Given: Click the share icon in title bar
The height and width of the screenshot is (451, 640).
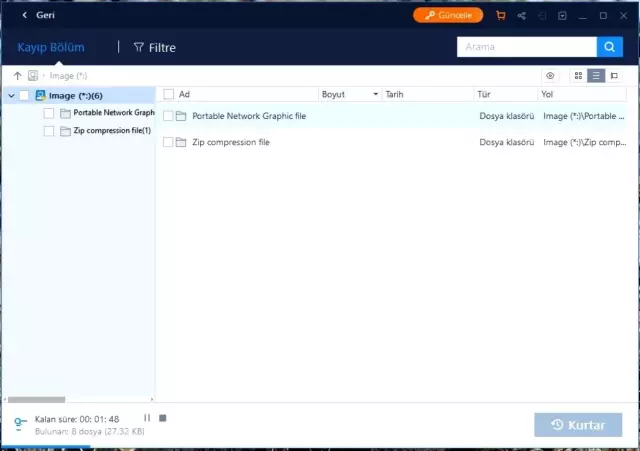Looking at the screenshot, I should (521, 16).
